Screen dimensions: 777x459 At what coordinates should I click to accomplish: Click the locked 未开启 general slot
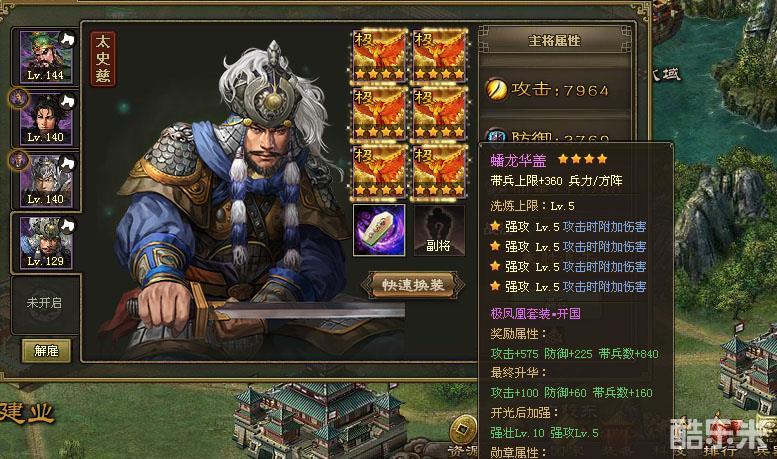point(45,303)
